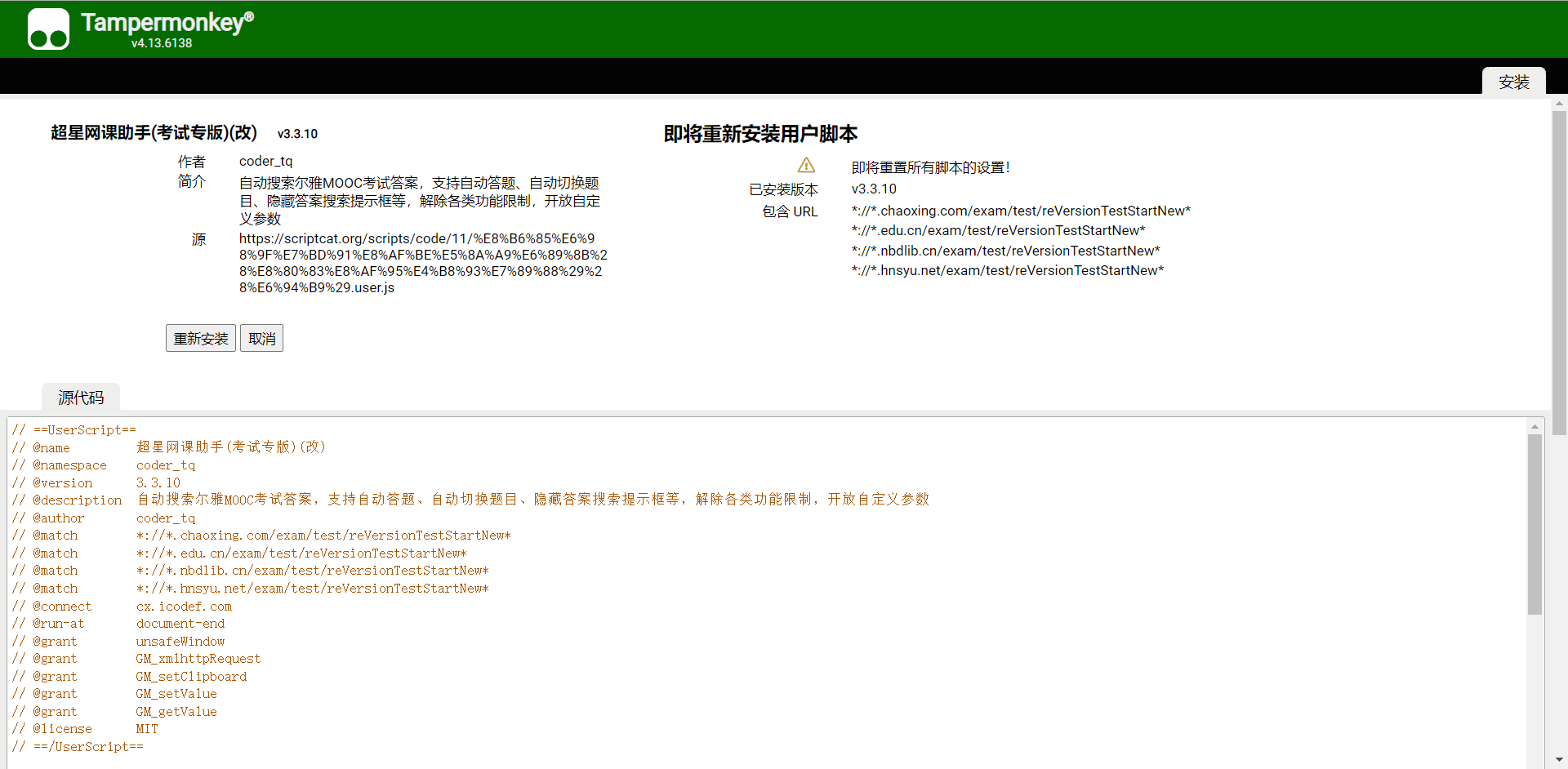Click the @match hnsyu.net code line

[250, 588]
